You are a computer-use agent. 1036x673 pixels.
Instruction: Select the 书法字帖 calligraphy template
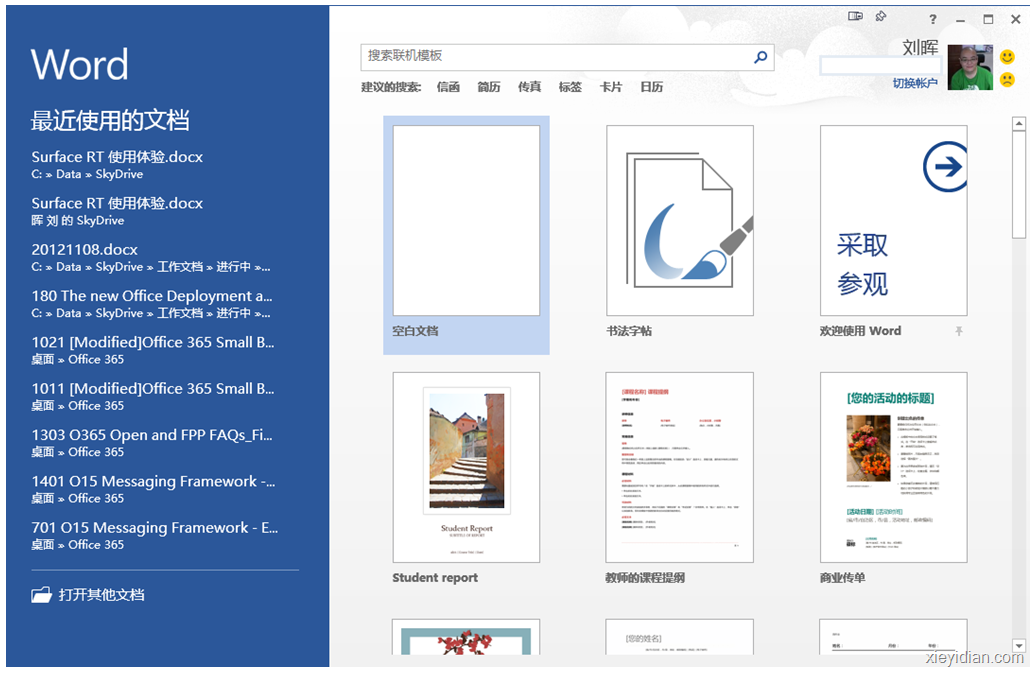680,232
